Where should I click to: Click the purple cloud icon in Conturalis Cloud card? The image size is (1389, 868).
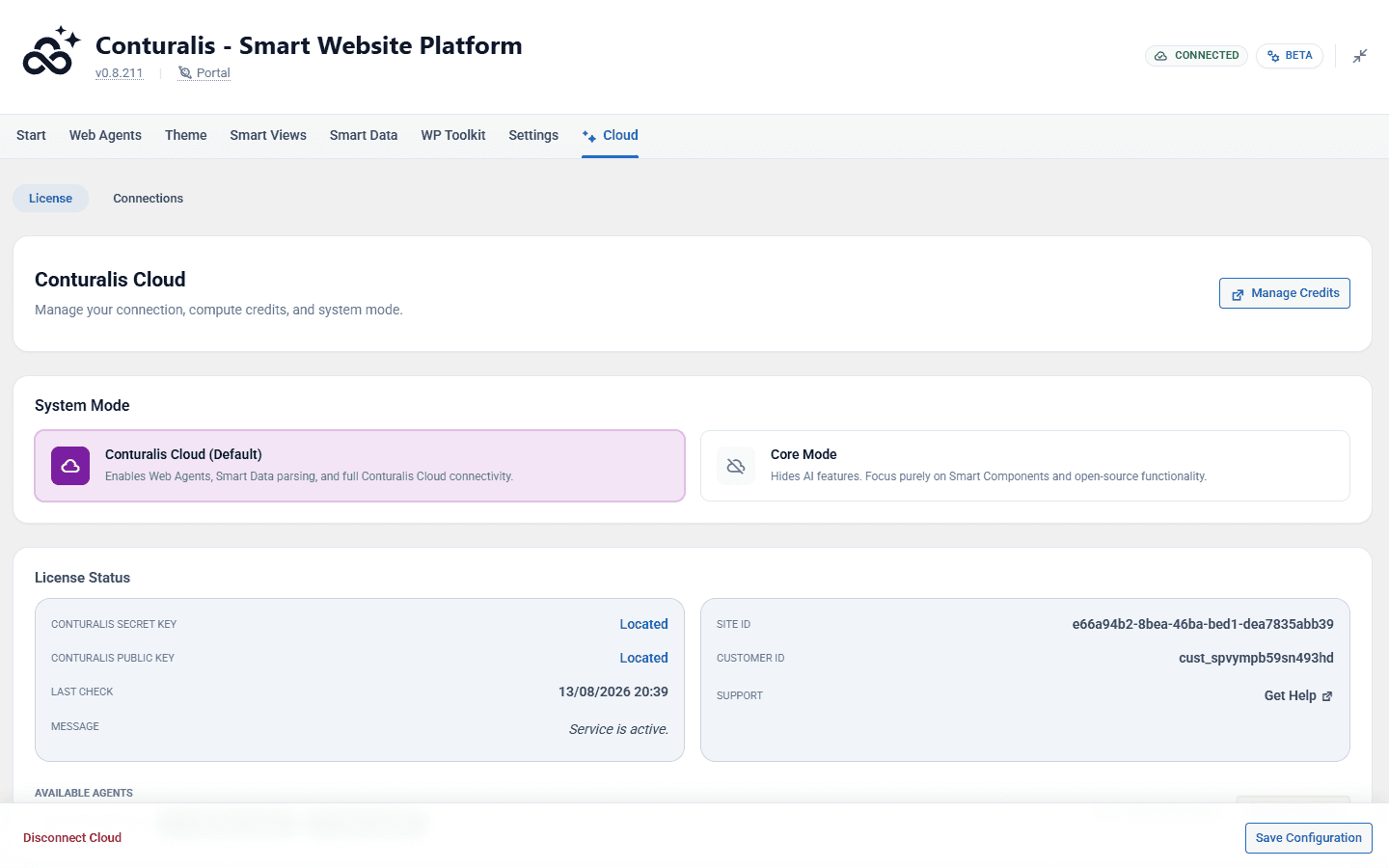coord(70,466)
